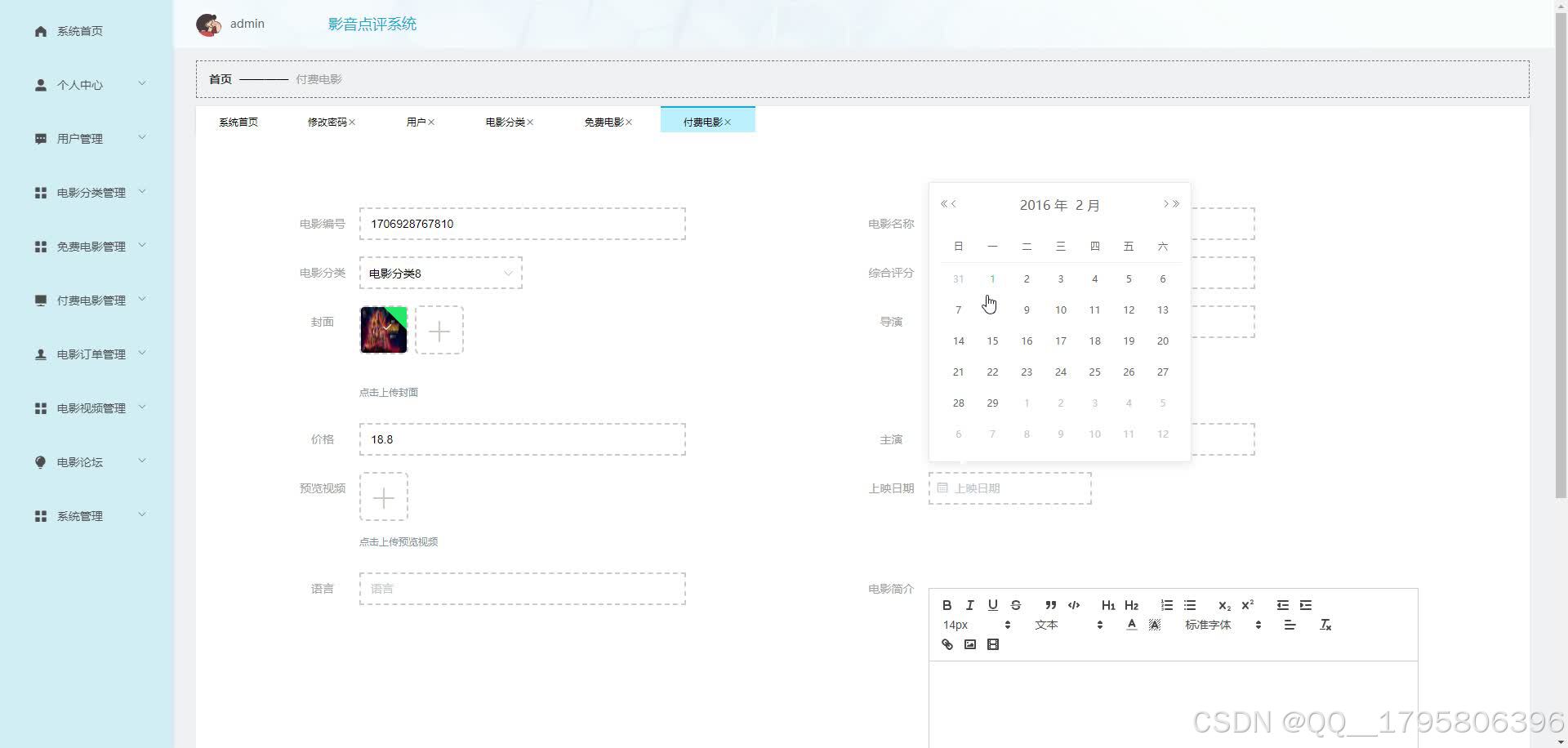The width and height of the screenshot is (1568, 748).
Task: Apply Heading 1 style
Action: 1107,605
